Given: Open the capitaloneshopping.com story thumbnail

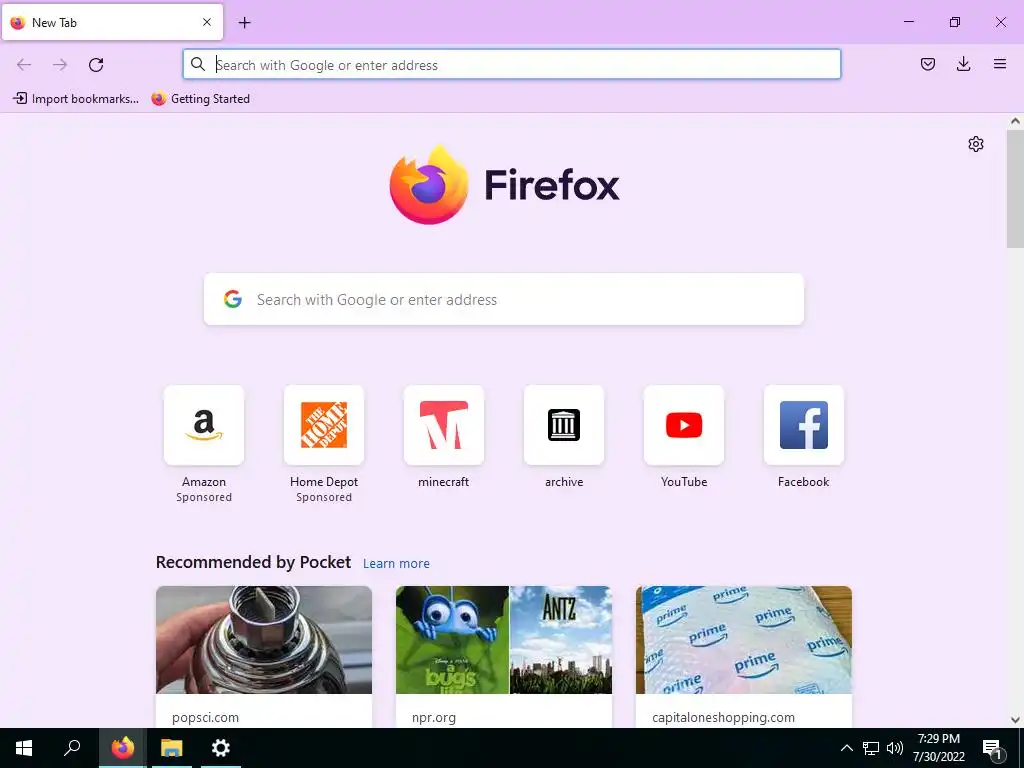Looking at the screenshot, I should (744, 639).
